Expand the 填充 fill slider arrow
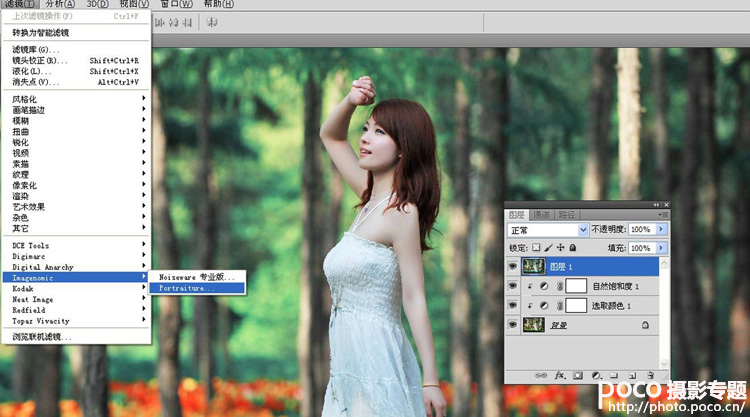 coord(662,248)
